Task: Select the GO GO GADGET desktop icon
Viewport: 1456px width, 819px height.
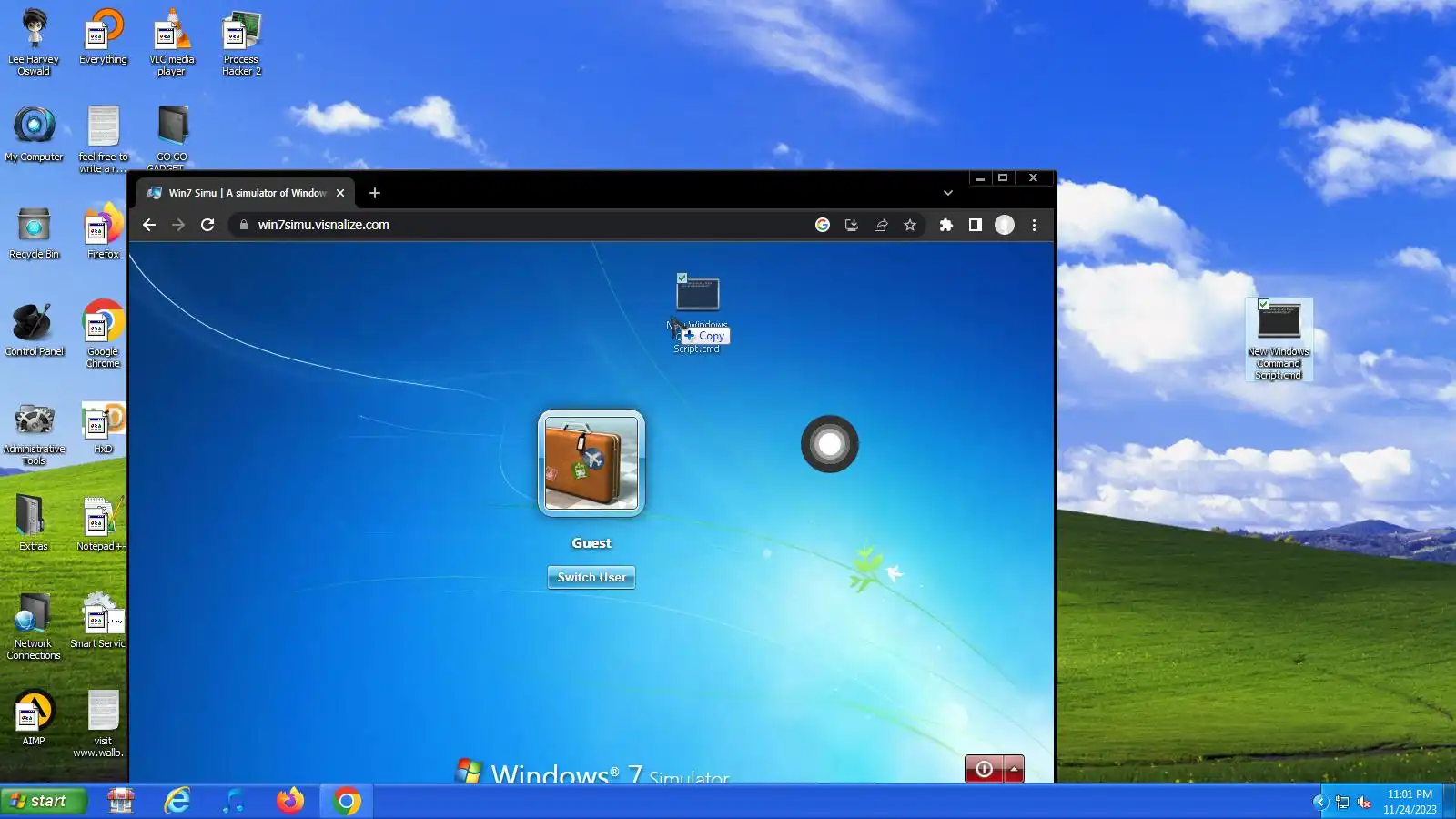Action: click(x=171, y=138)
